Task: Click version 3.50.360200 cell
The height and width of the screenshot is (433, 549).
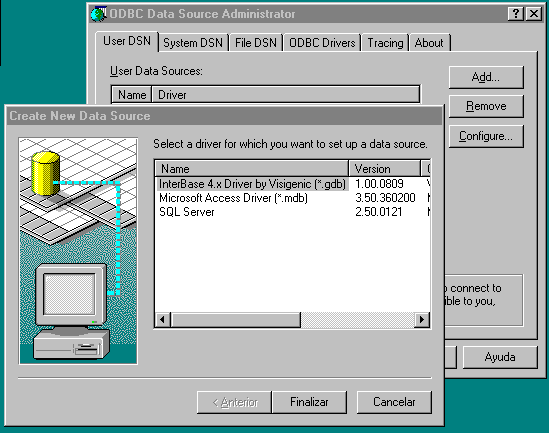Action: [x=385, y=198]
